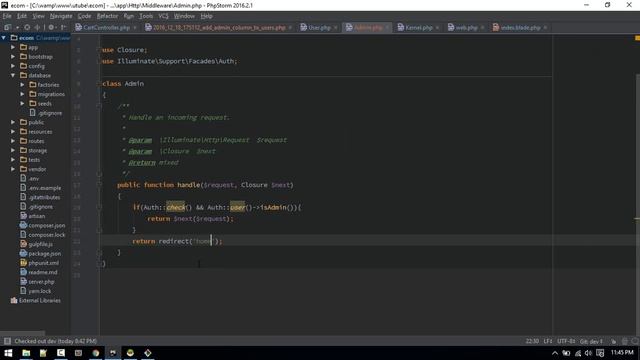Collapse the database folder
The width and height of the screenshot is (640, 360).
pyautogui.click(x=13, y=76)
